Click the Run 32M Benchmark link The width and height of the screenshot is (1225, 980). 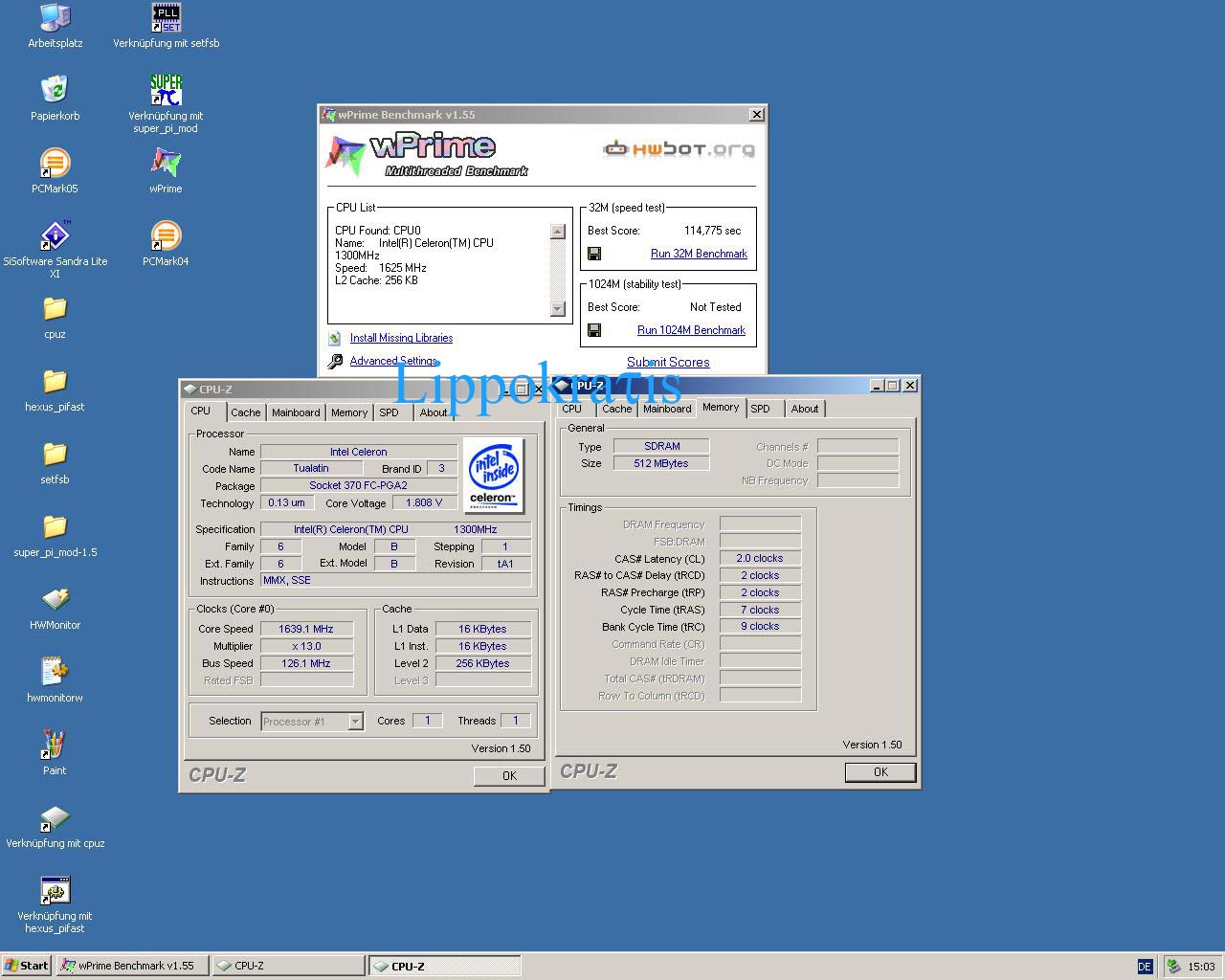[x=699, y=254]
